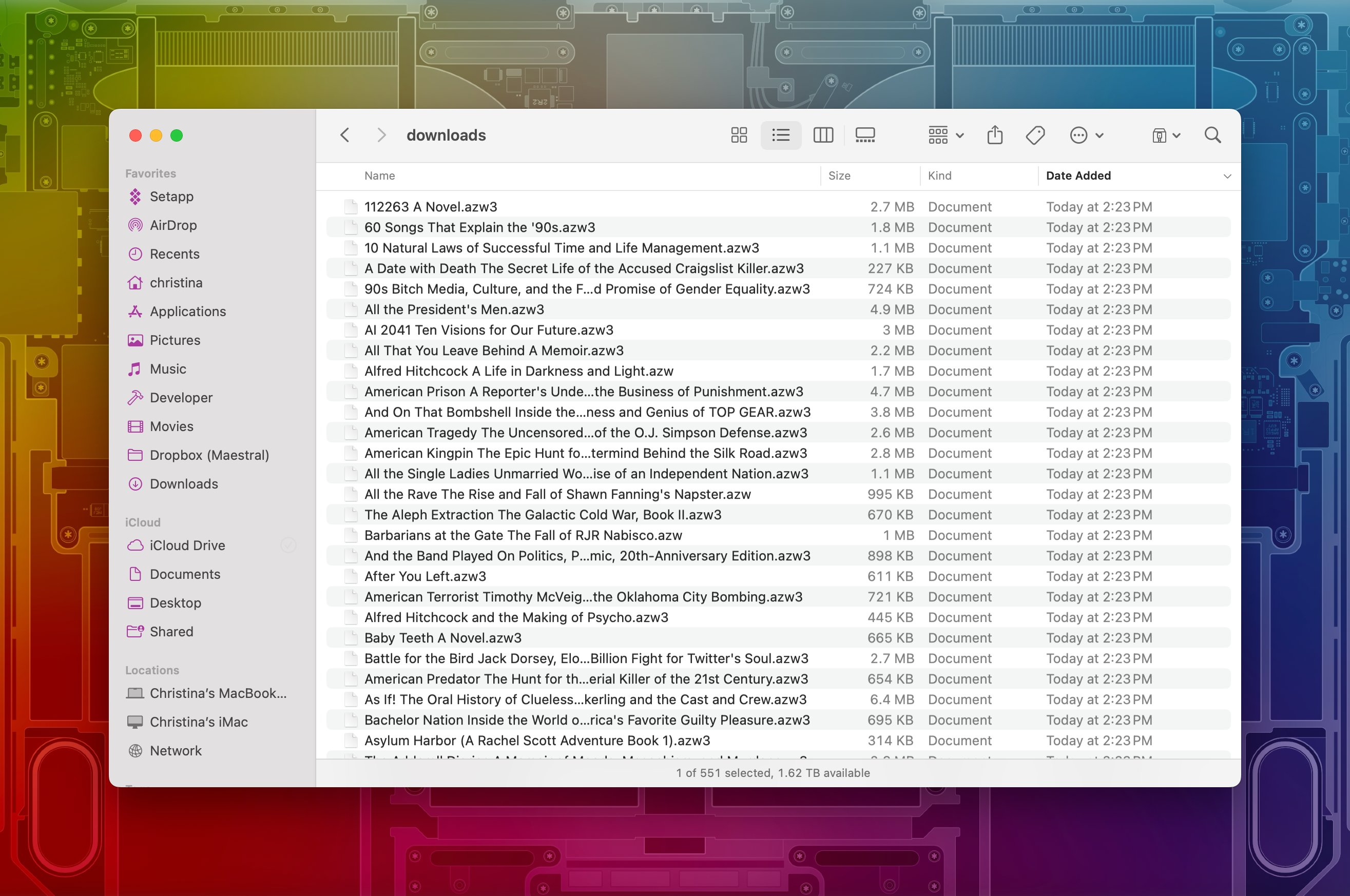
Task: Select Battle for the Bird file
Action: point(779,659)
